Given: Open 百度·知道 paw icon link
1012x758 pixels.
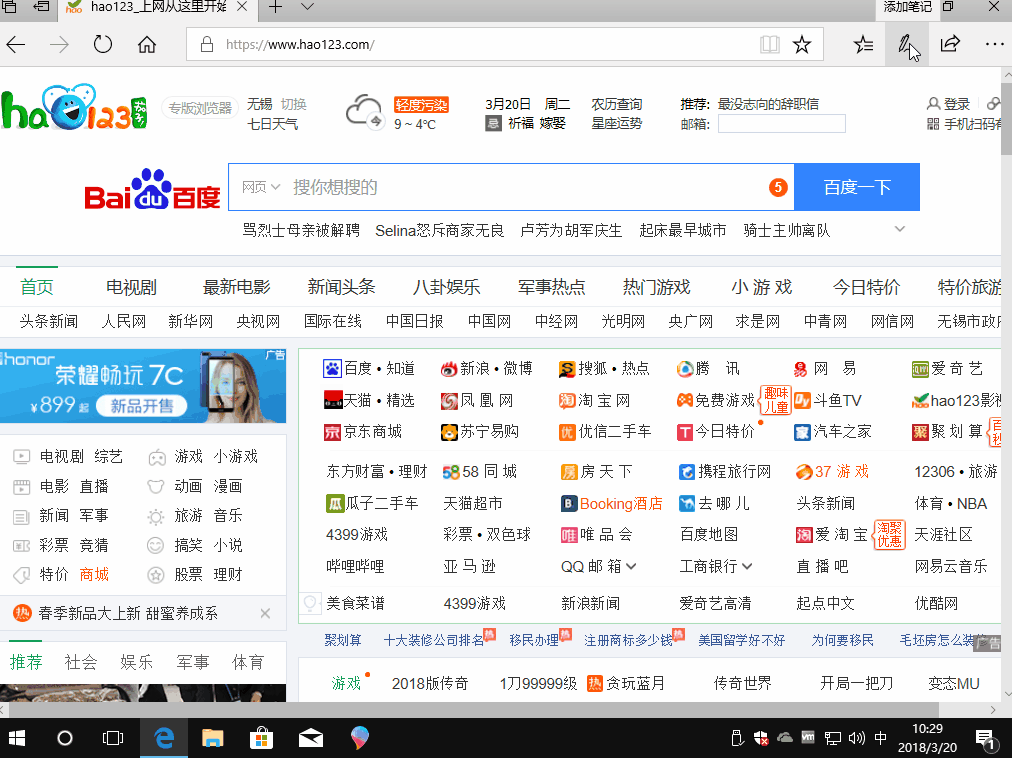Looking at the screenshot, I should pyautogui.click(x=332, y=369).
